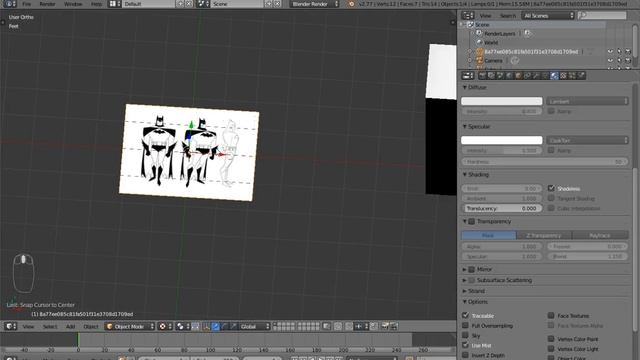The height and width of the screenshot is (360, 640).
Task: Open the Constraints properties tab
Action: 527,76
